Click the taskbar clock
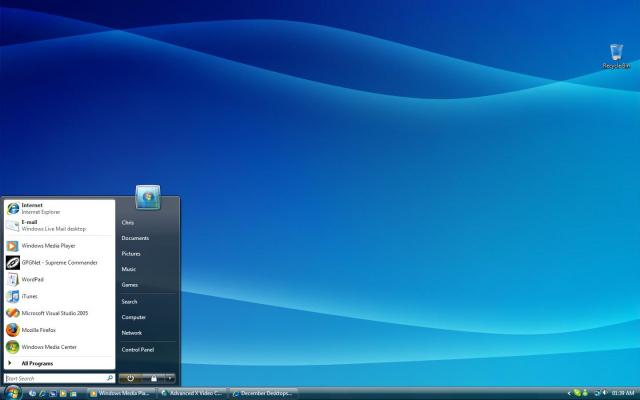This screenshot has width=640, height=400. [622, 393]
